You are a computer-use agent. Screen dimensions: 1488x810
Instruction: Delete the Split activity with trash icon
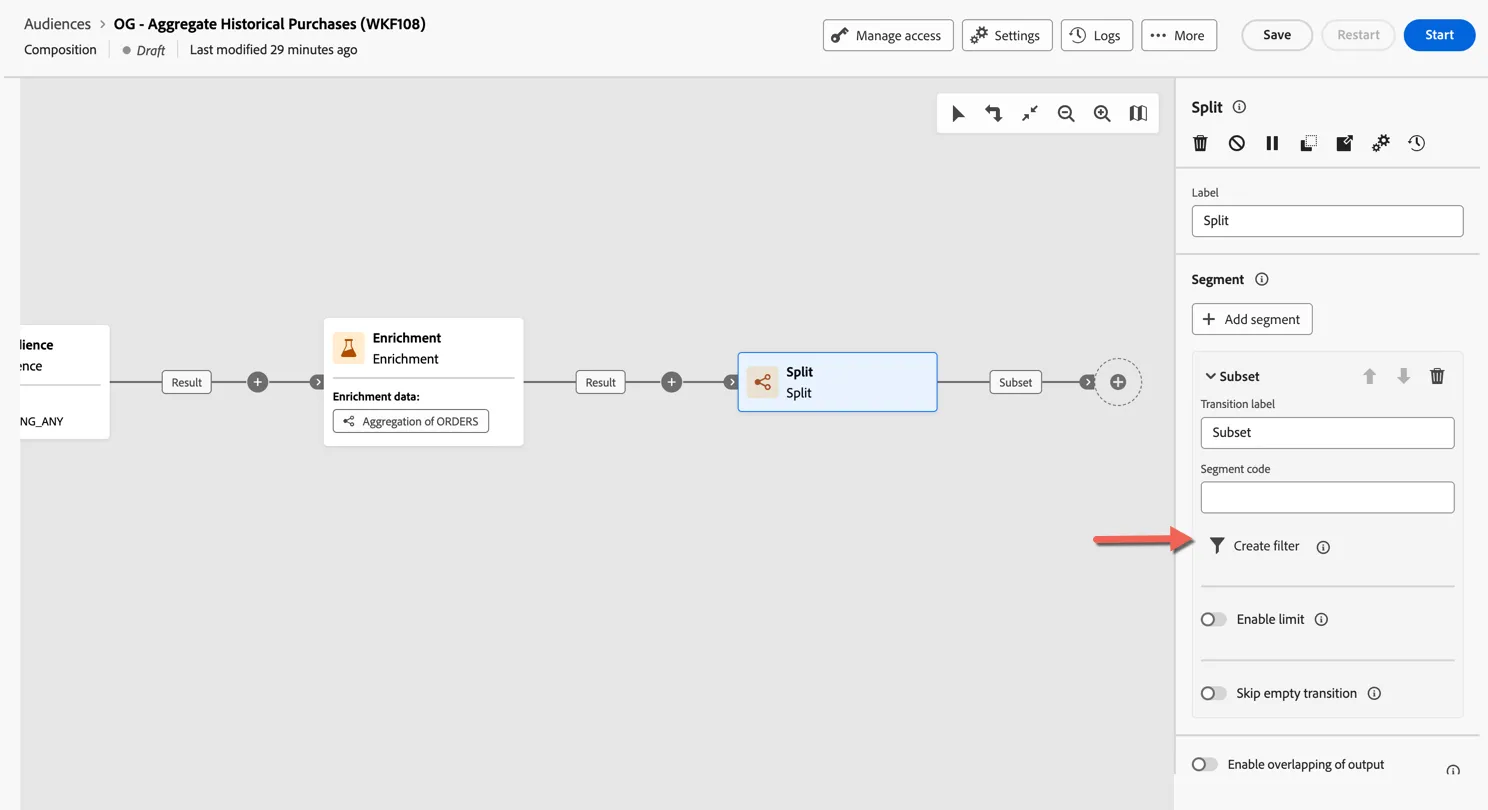pyautogui.click(x=1201, y=143)
